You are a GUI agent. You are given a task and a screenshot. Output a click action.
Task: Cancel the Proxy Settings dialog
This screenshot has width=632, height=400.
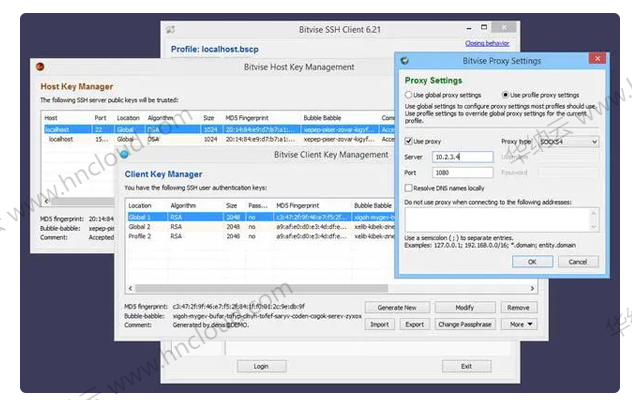point(578,262)
